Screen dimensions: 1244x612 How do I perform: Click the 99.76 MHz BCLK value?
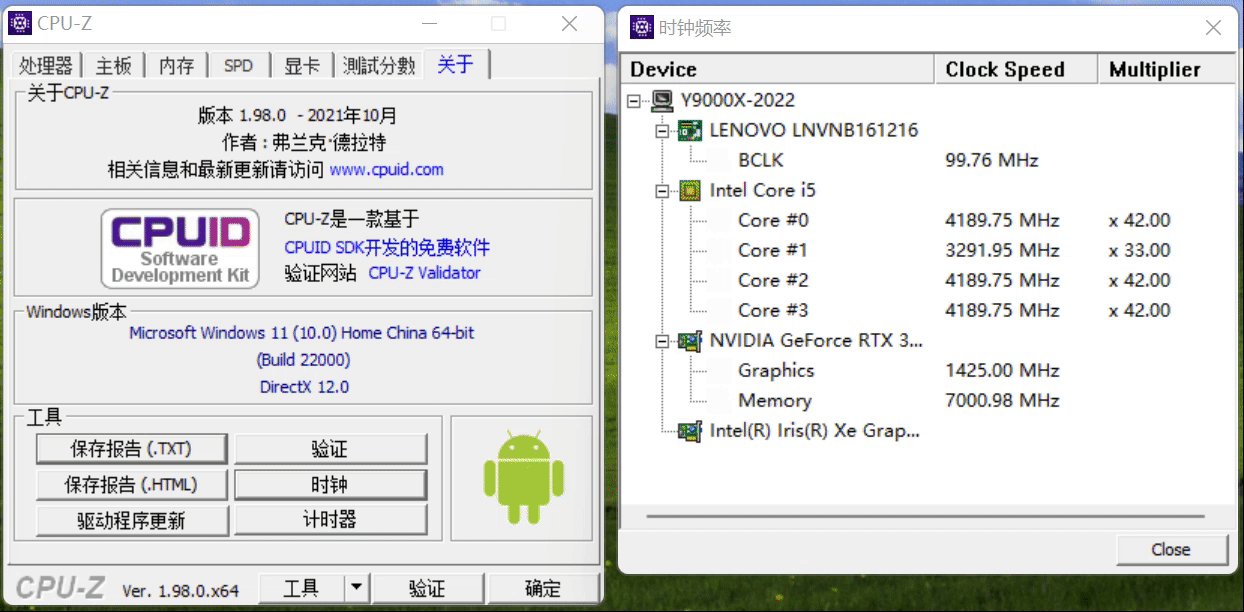tap(992, 160)
